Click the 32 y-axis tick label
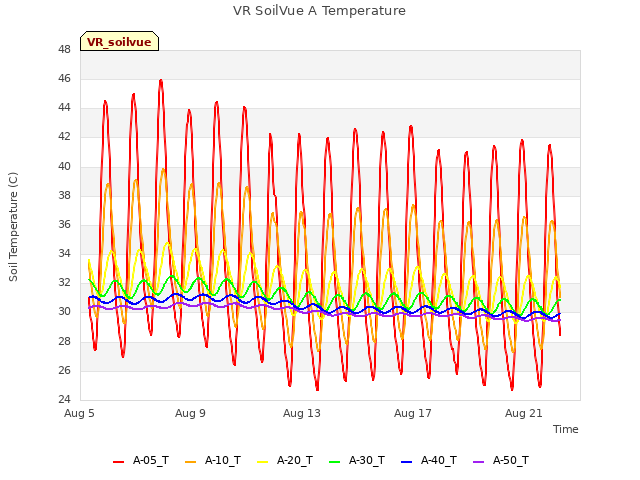 coord(64,283)
